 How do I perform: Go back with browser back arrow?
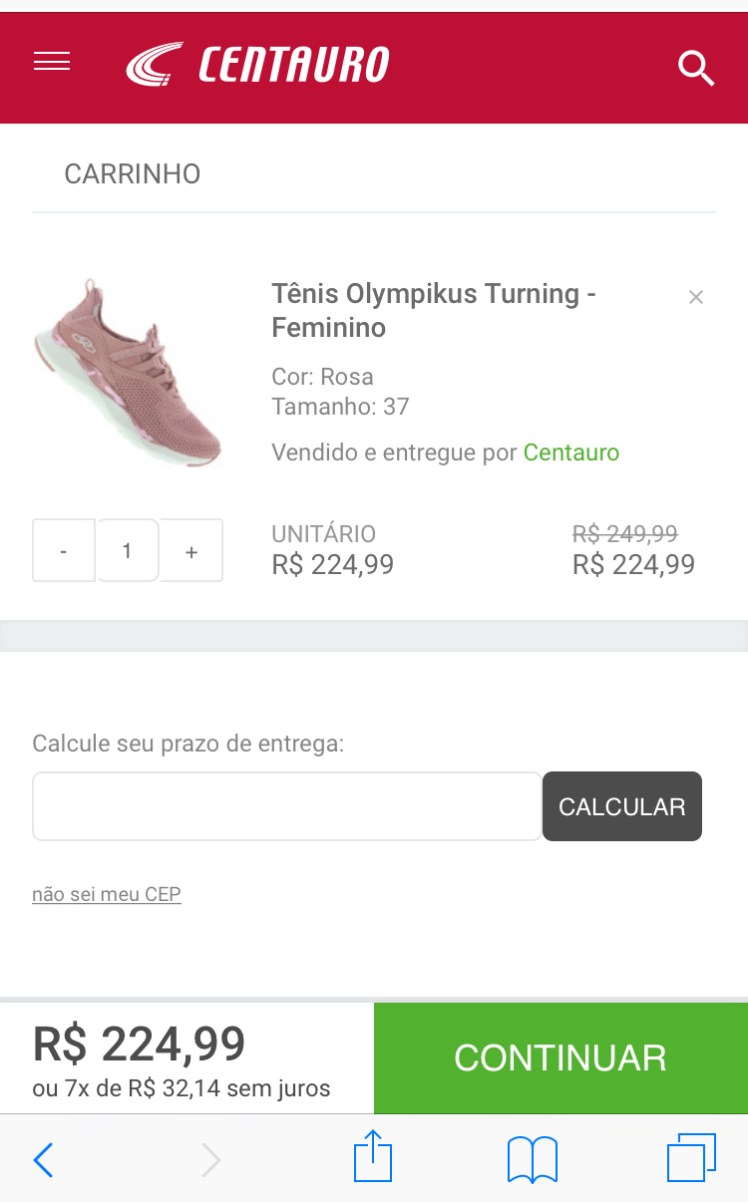pos(43,1160)
